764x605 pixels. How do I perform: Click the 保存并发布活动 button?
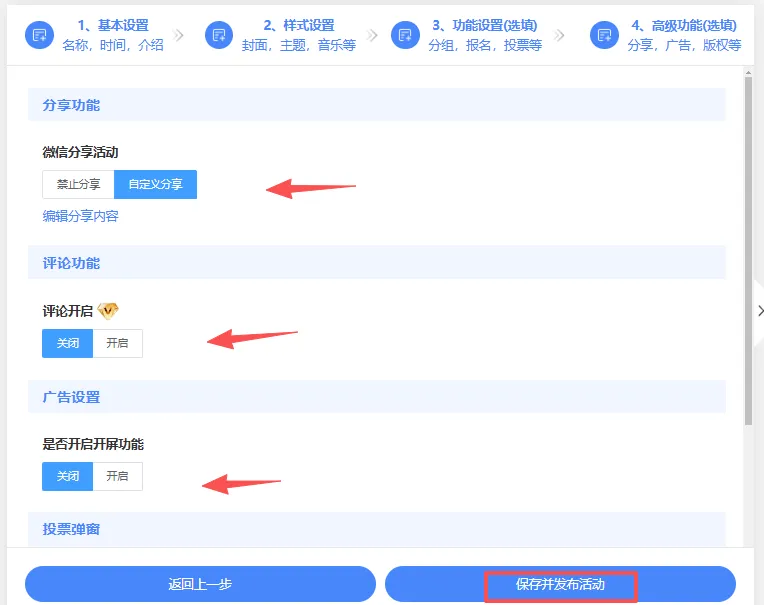pos(560,584)
